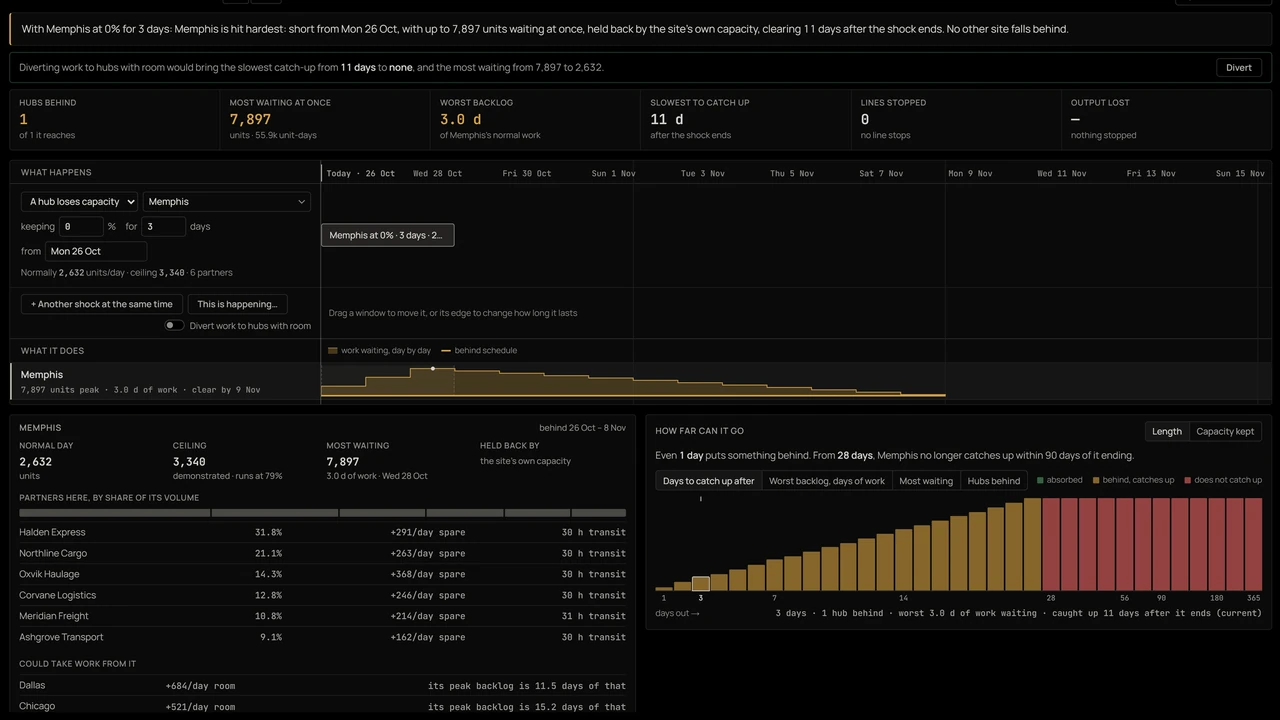Click the Normal Day value '2,632'

[36, 462]
